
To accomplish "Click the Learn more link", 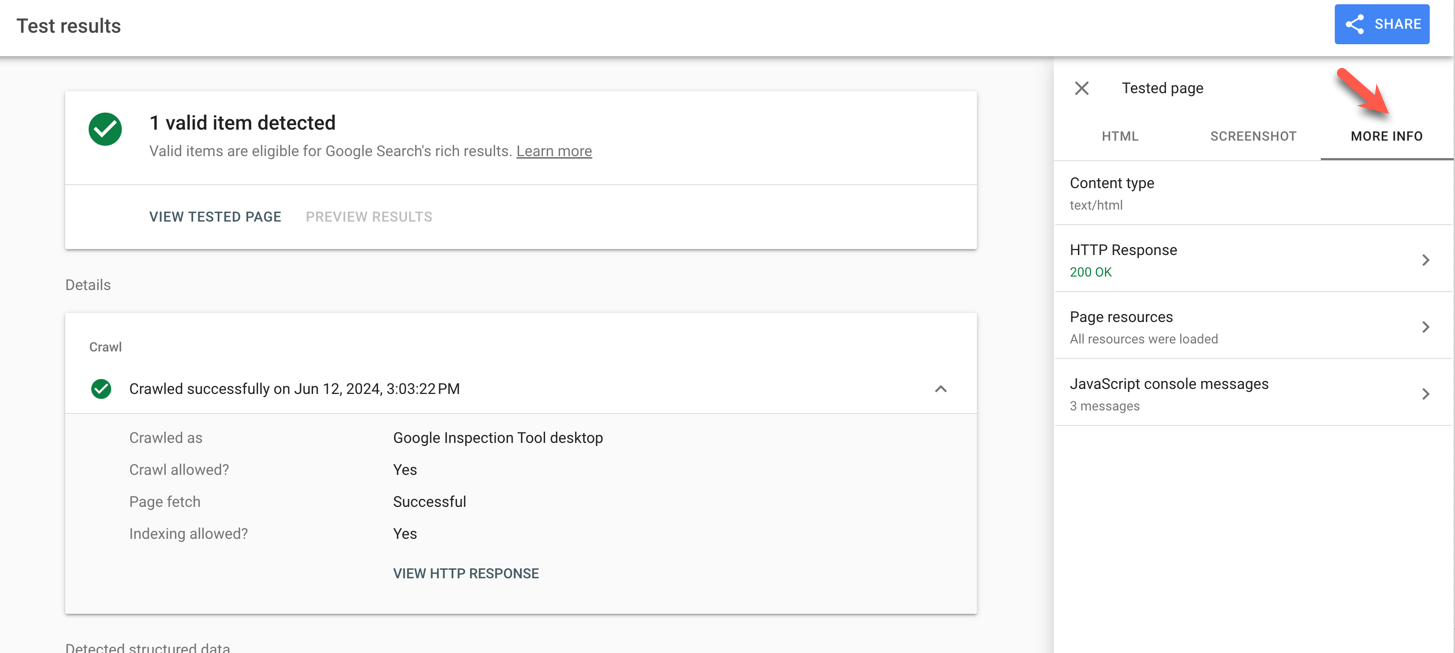I will click(x=554, y=151).
